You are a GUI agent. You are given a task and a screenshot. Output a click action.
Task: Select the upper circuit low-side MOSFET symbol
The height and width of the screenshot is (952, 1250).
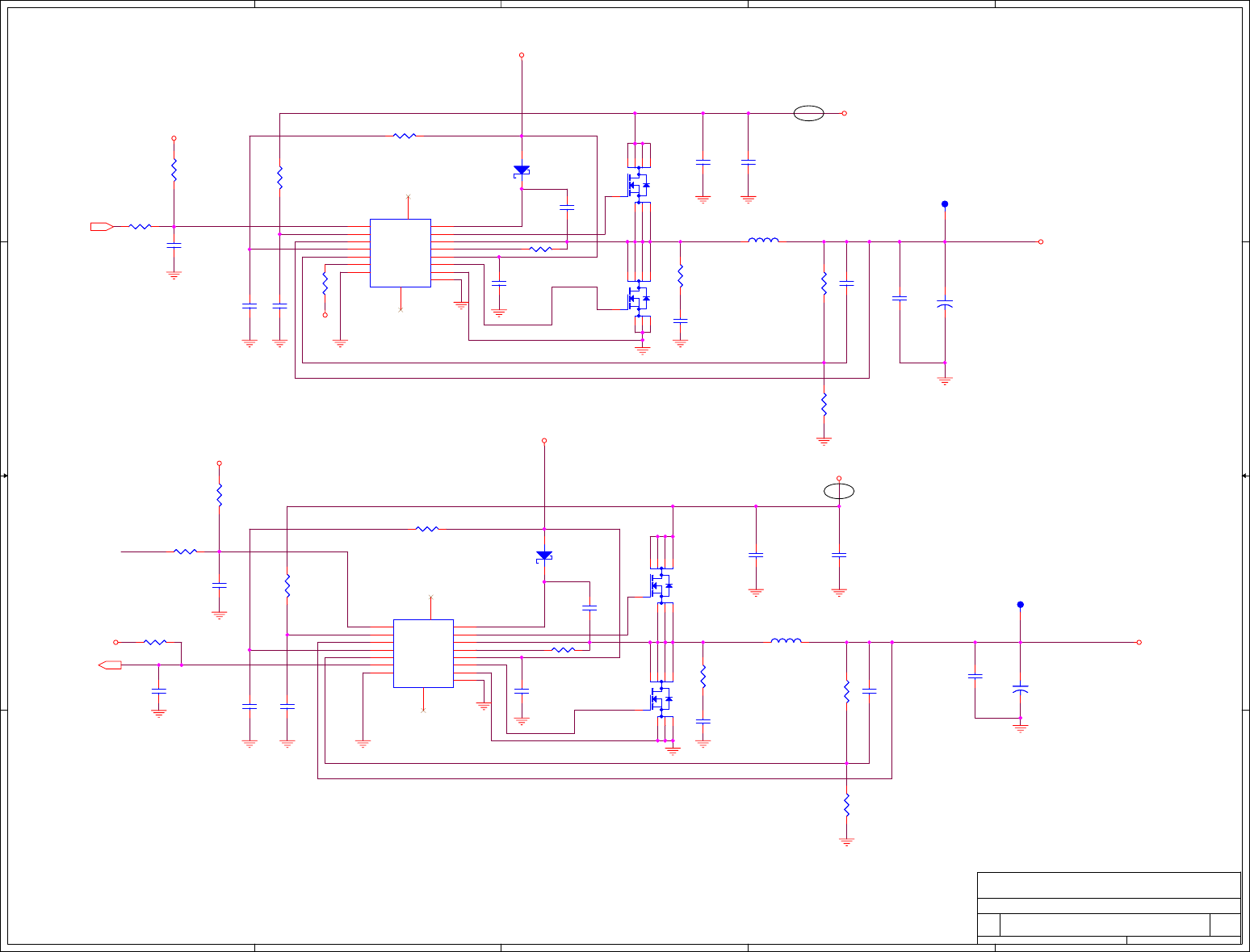coord(638,298)
